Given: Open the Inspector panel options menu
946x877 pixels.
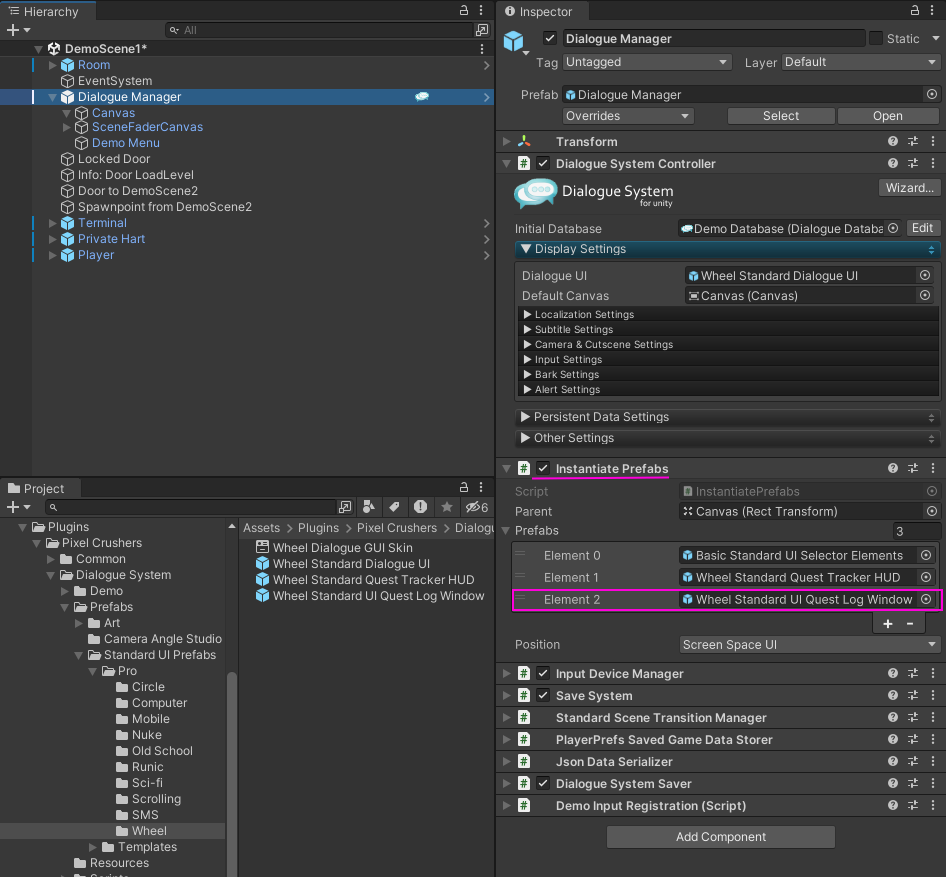Looking at the screenshot, I should coord(932,10).
